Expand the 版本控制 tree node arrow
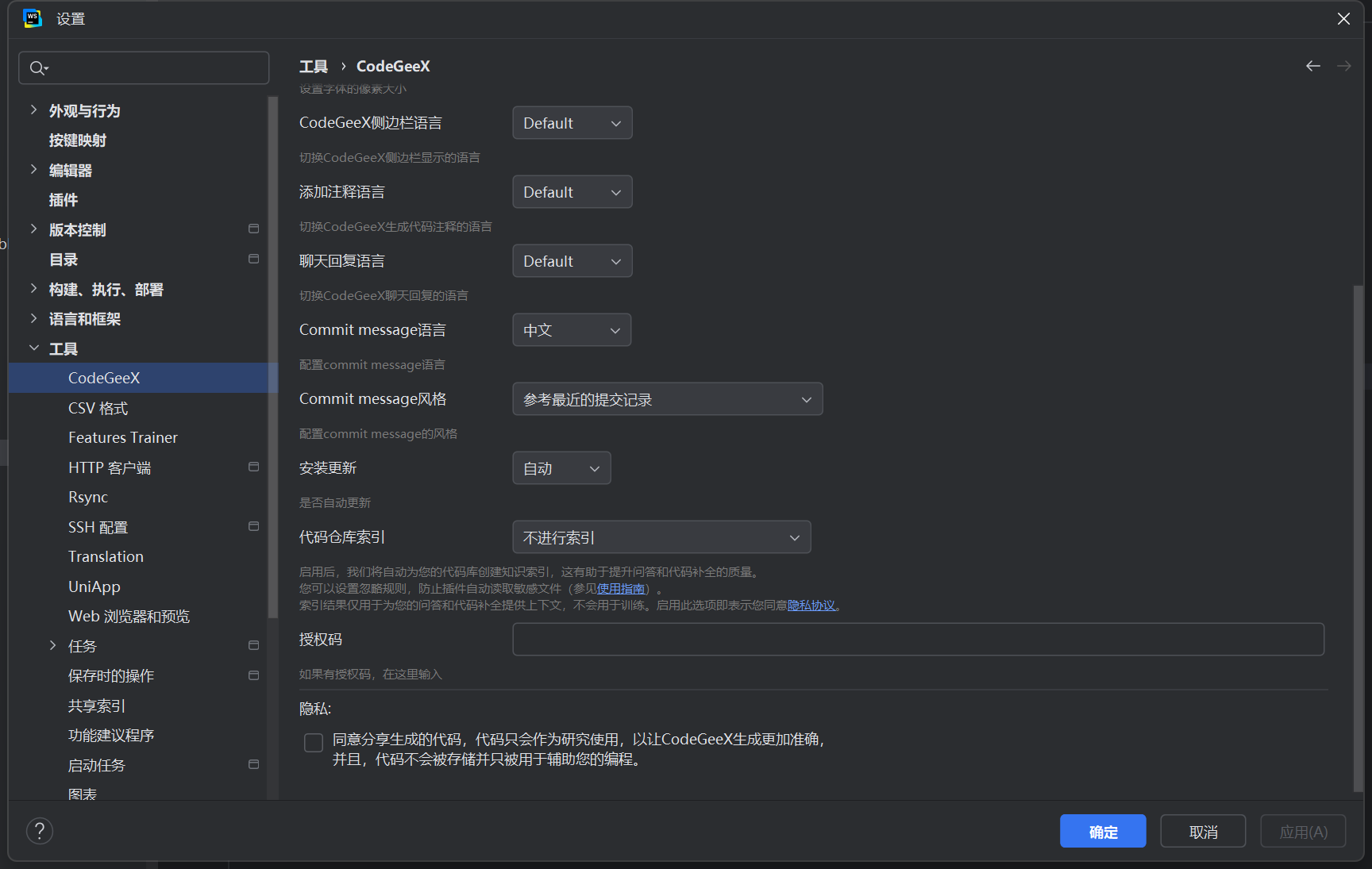 pos(33,229)
